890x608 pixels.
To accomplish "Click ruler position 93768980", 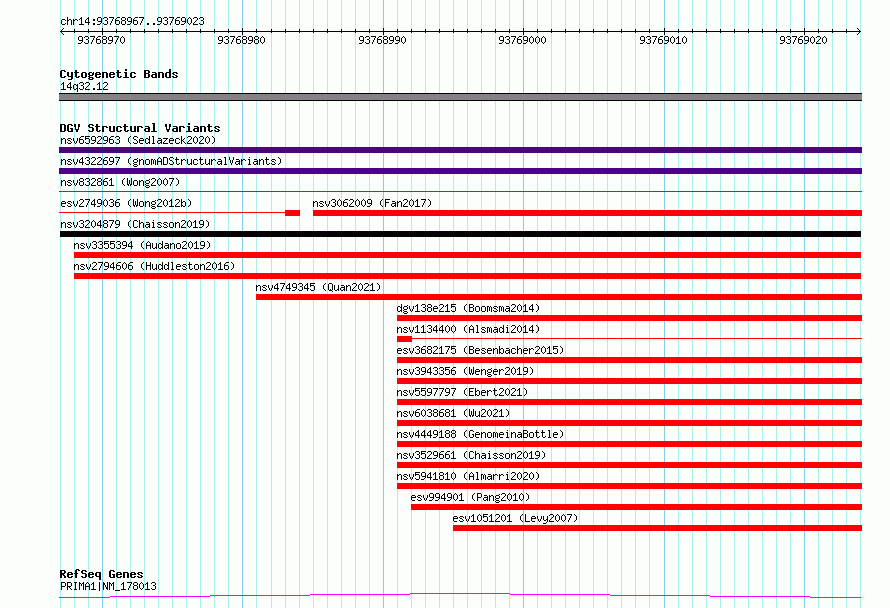I will [241, 40].
